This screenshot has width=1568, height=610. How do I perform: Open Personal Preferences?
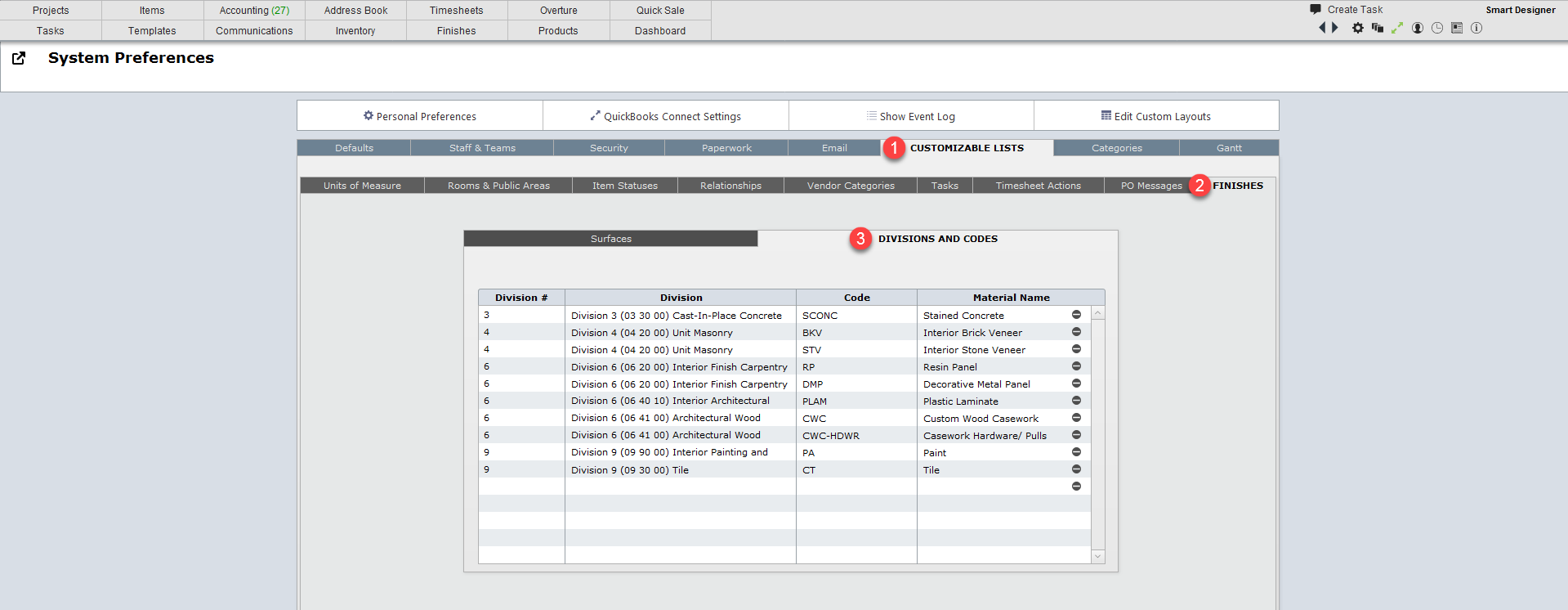pyautogui.click(x=420, y=116)
